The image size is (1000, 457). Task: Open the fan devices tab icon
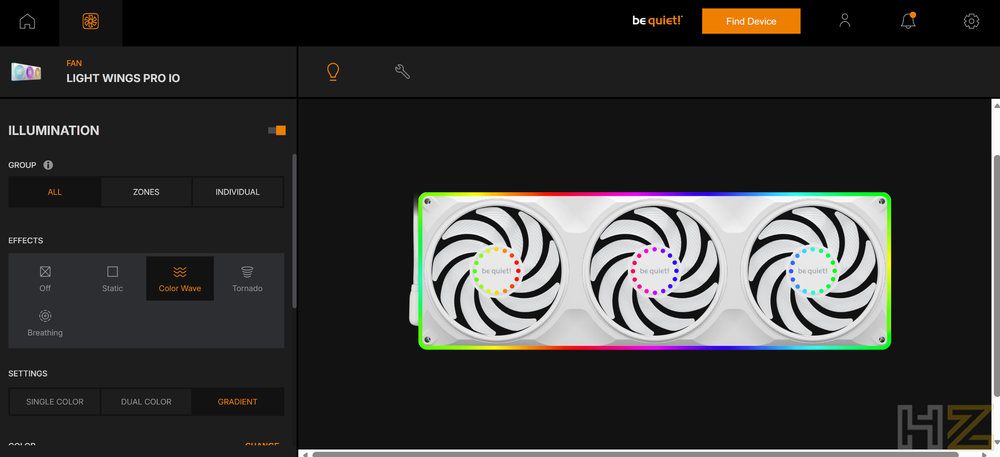click(x=91, y=22)
